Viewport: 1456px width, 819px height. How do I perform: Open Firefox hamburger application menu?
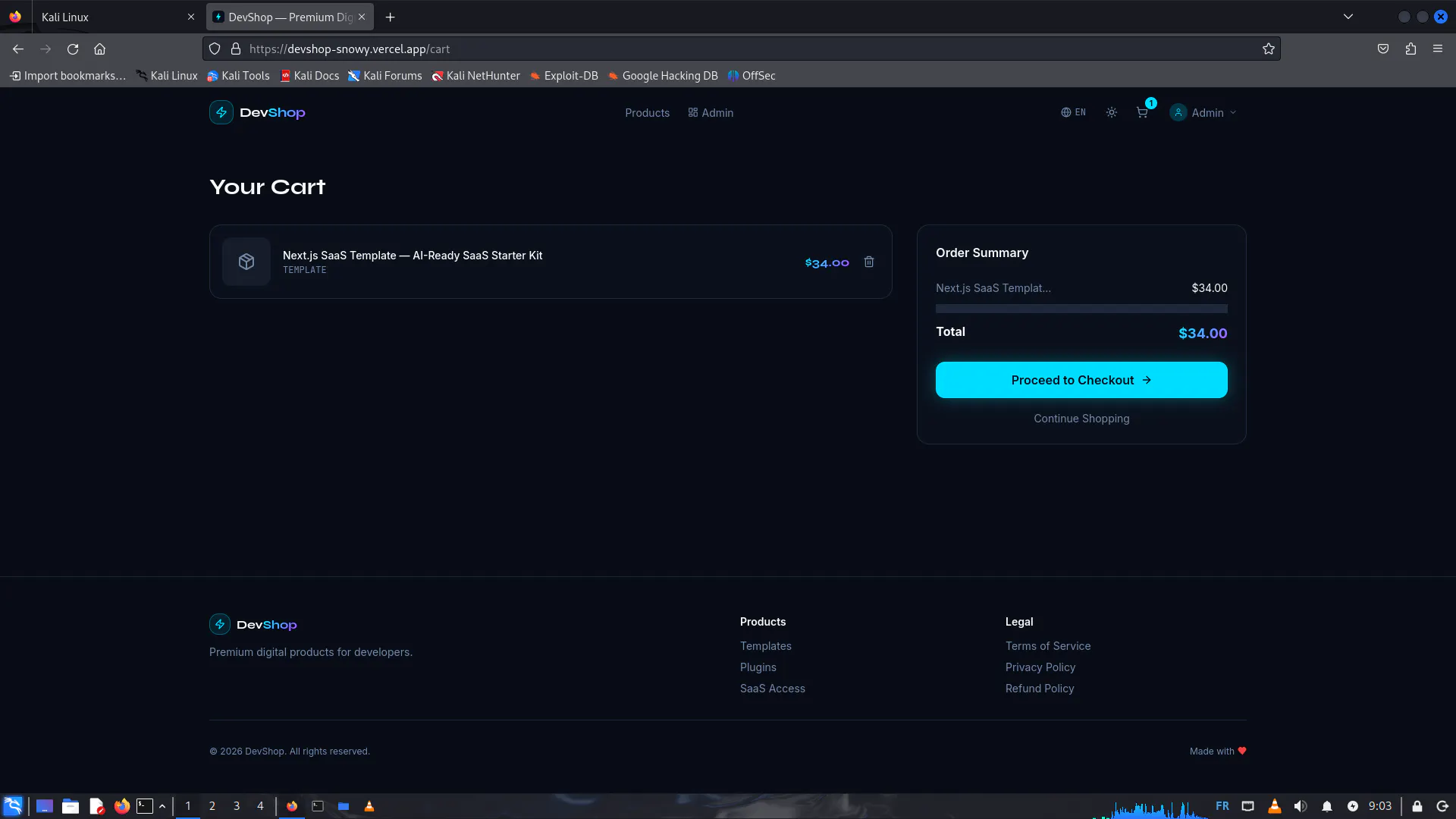click(1438, 49)
